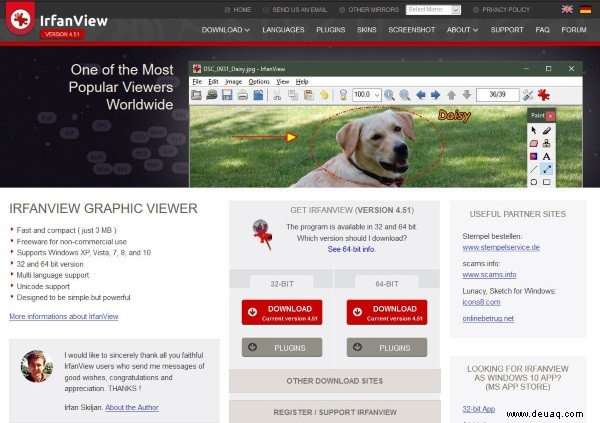Click the Settings tools icon in toolbar
The width and height of the screenshot is (600, 423).
528,95
